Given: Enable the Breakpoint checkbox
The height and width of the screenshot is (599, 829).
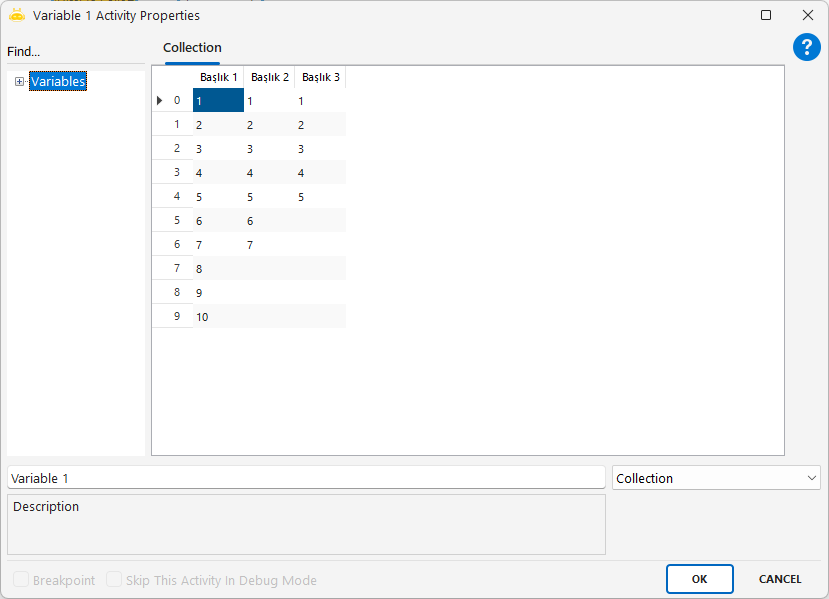Looking at the screenshot, I should [x=21, y=580].
